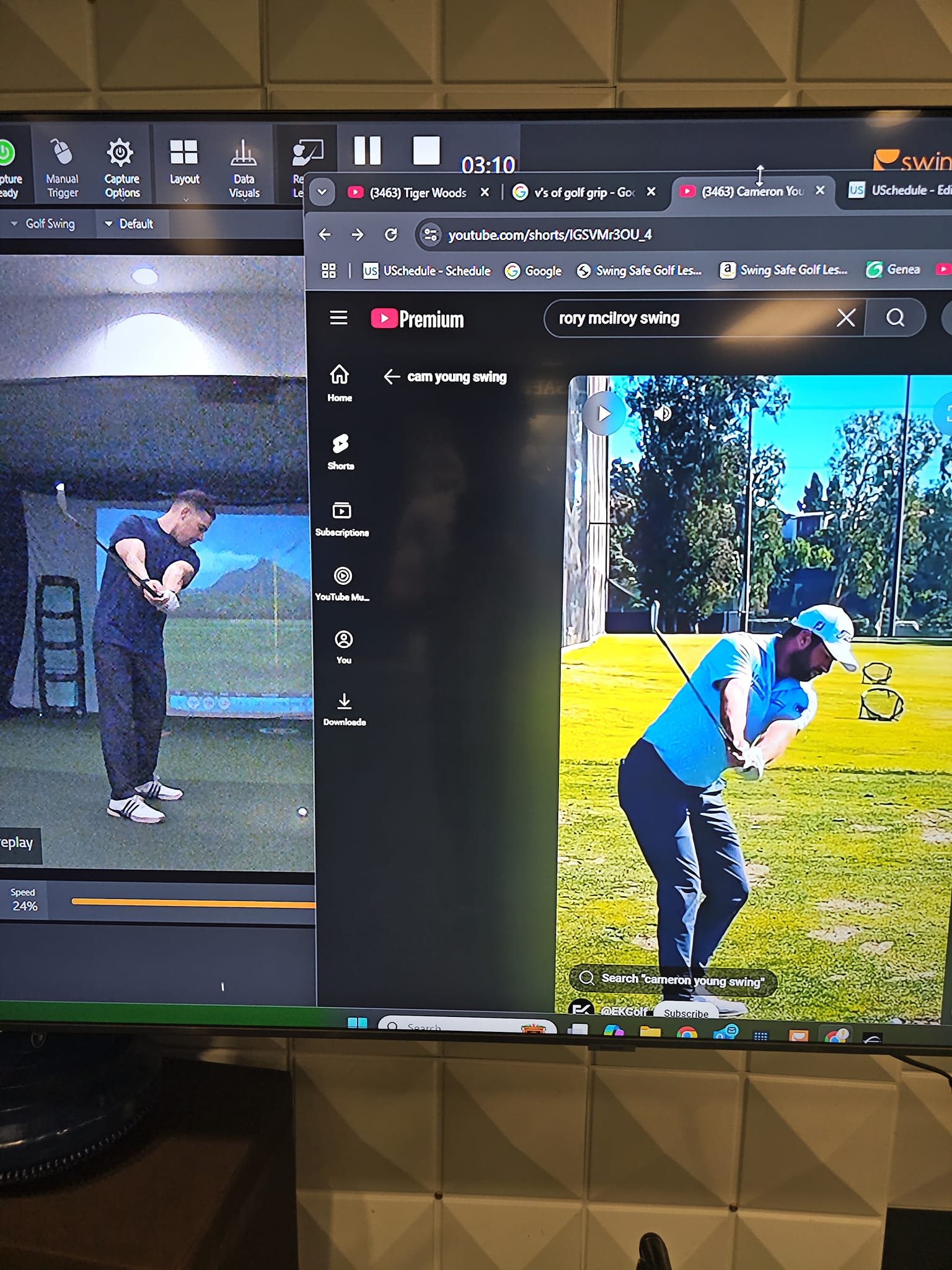This screenshot has width=952, height=1270.
Task: Close the Cameron Young tab
Action: (820, 190)
